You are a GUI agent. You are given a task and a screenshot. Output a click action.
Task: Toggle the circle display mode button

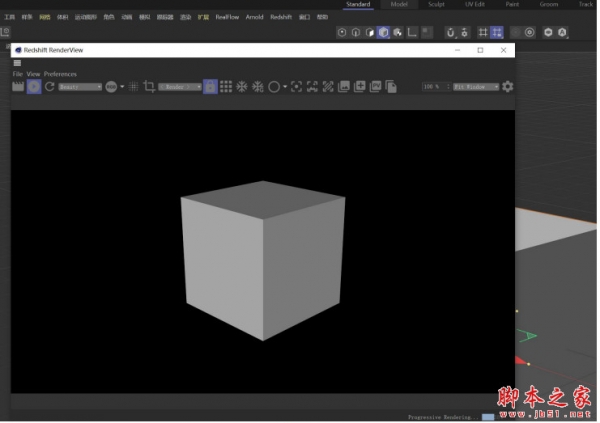[273, 87]
